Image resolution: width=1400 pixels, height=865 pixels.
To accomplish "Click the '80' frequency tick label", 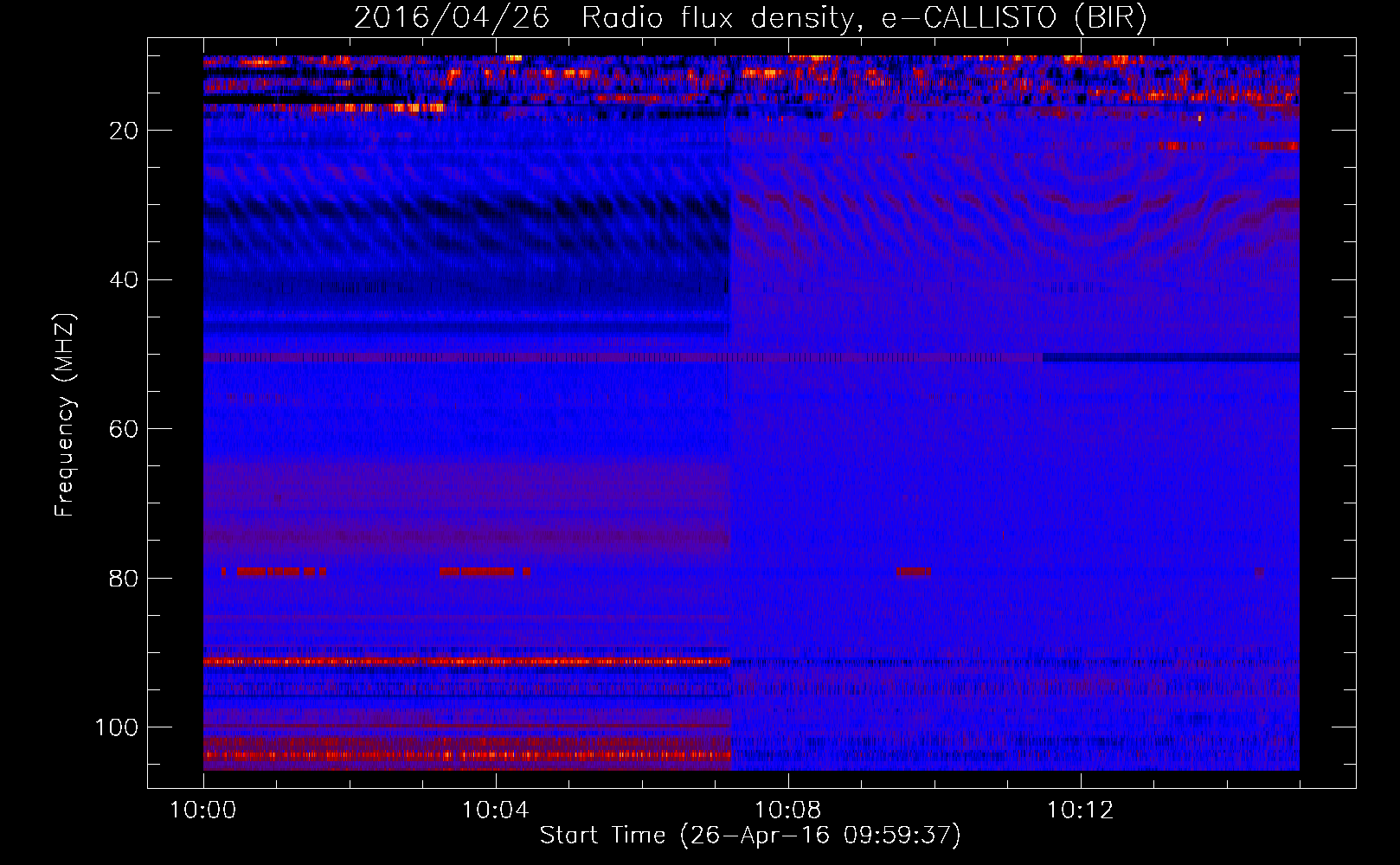I will pos(125,578).
